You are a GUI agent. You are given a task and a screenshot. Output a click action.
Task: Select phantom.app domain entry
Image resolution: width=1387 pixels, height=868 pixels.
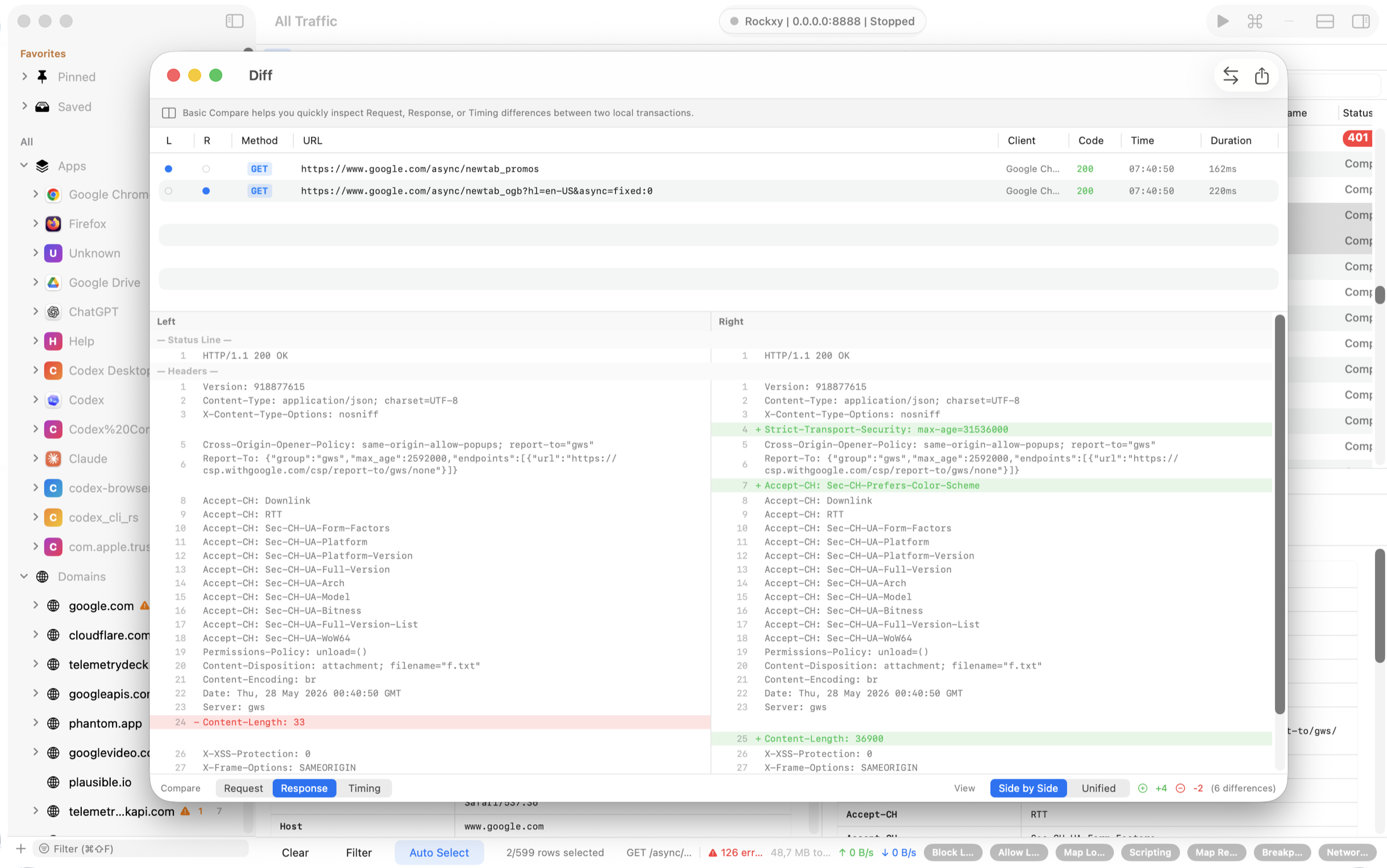point(105,723)
